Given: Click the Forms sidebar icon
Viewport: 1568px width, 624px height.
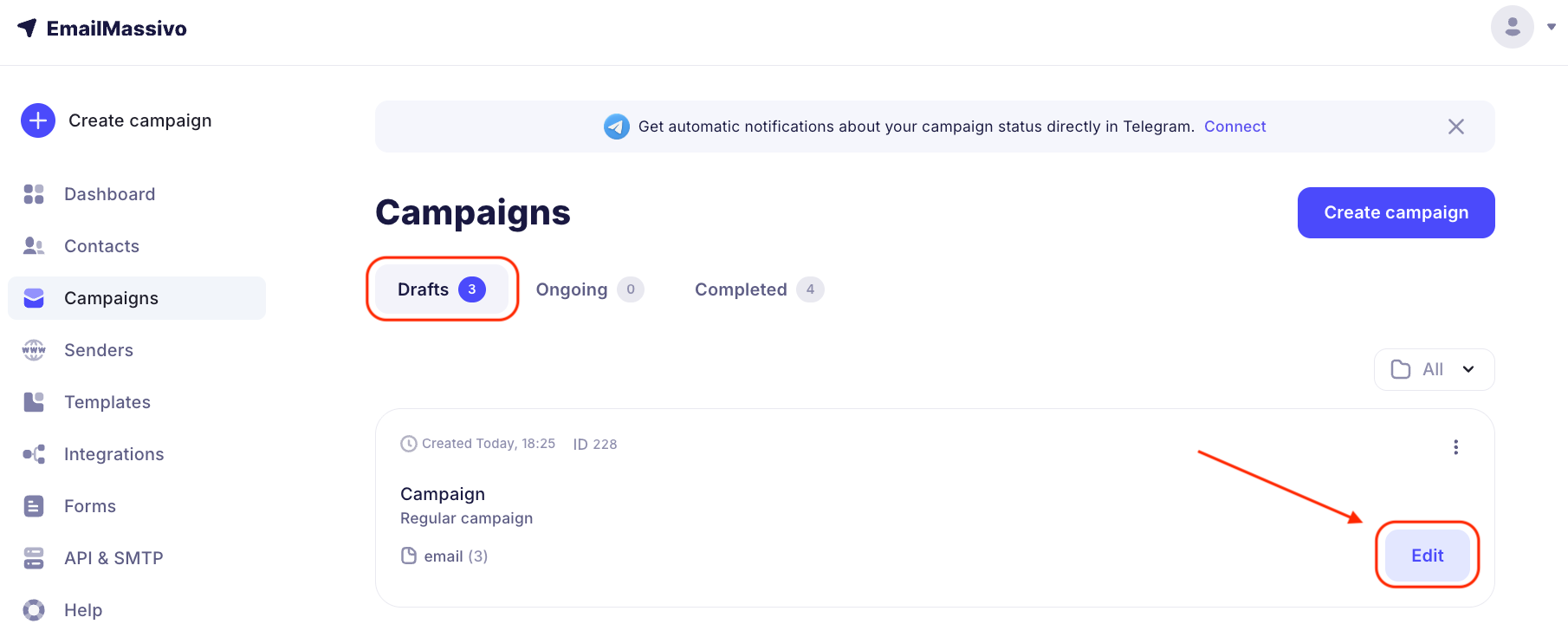Looking at the screenshot, I should tap(34, 506).
